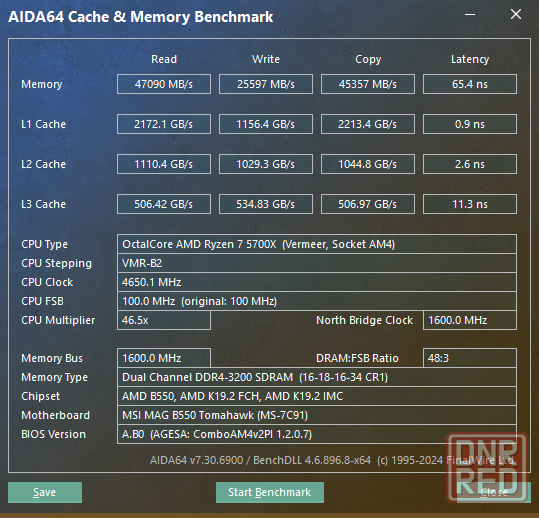Screen dimensions: 539x518
Task: Click Chipset value AMD B550
Action: point(317,396)
